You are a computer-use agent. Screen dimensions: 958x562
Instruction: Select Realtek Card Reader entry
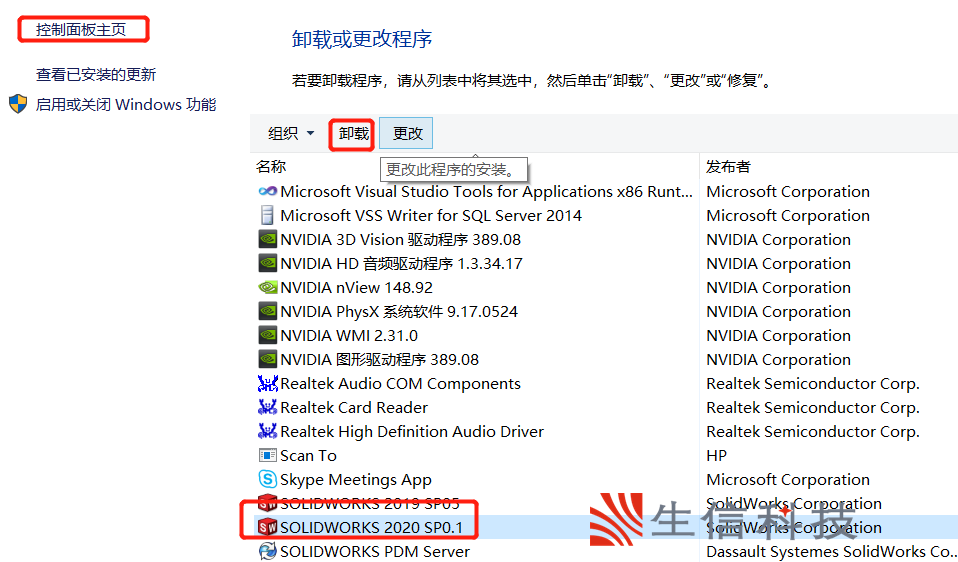click(354, 407)
